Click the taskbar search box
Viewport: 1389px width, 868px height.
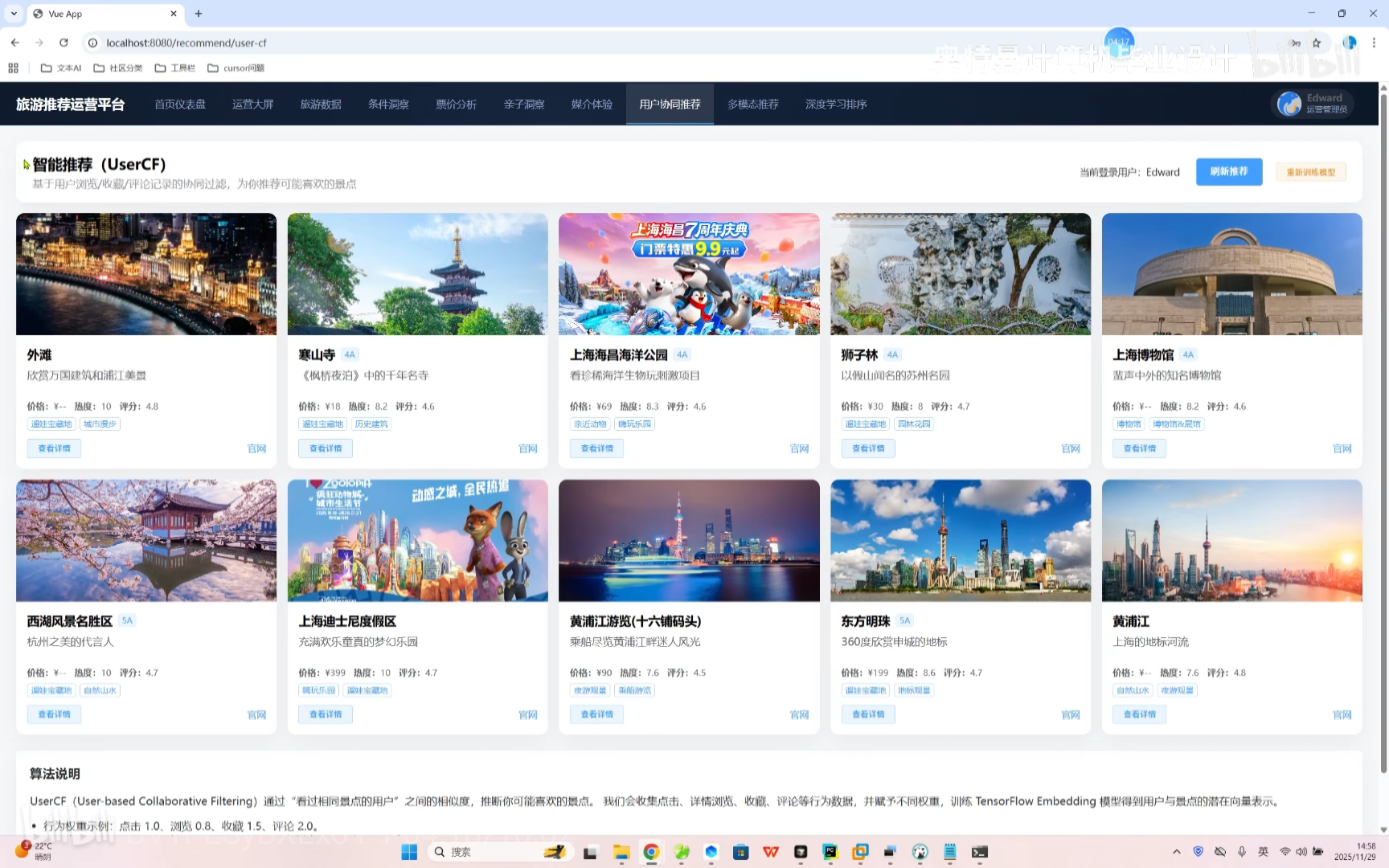(498, 852)
